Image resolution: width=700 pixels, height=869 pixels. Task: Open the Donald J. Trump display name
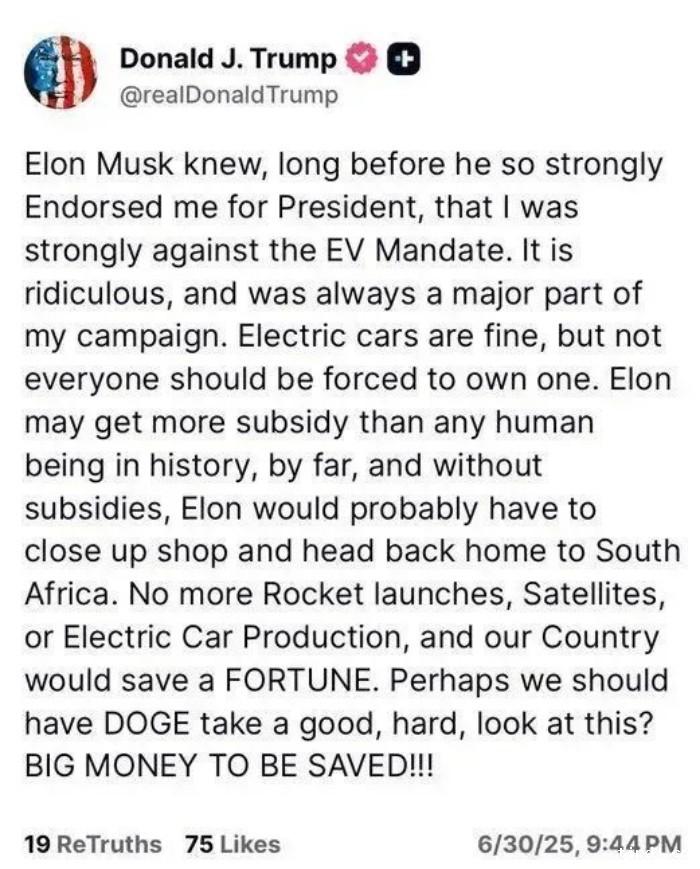(228, 59)
